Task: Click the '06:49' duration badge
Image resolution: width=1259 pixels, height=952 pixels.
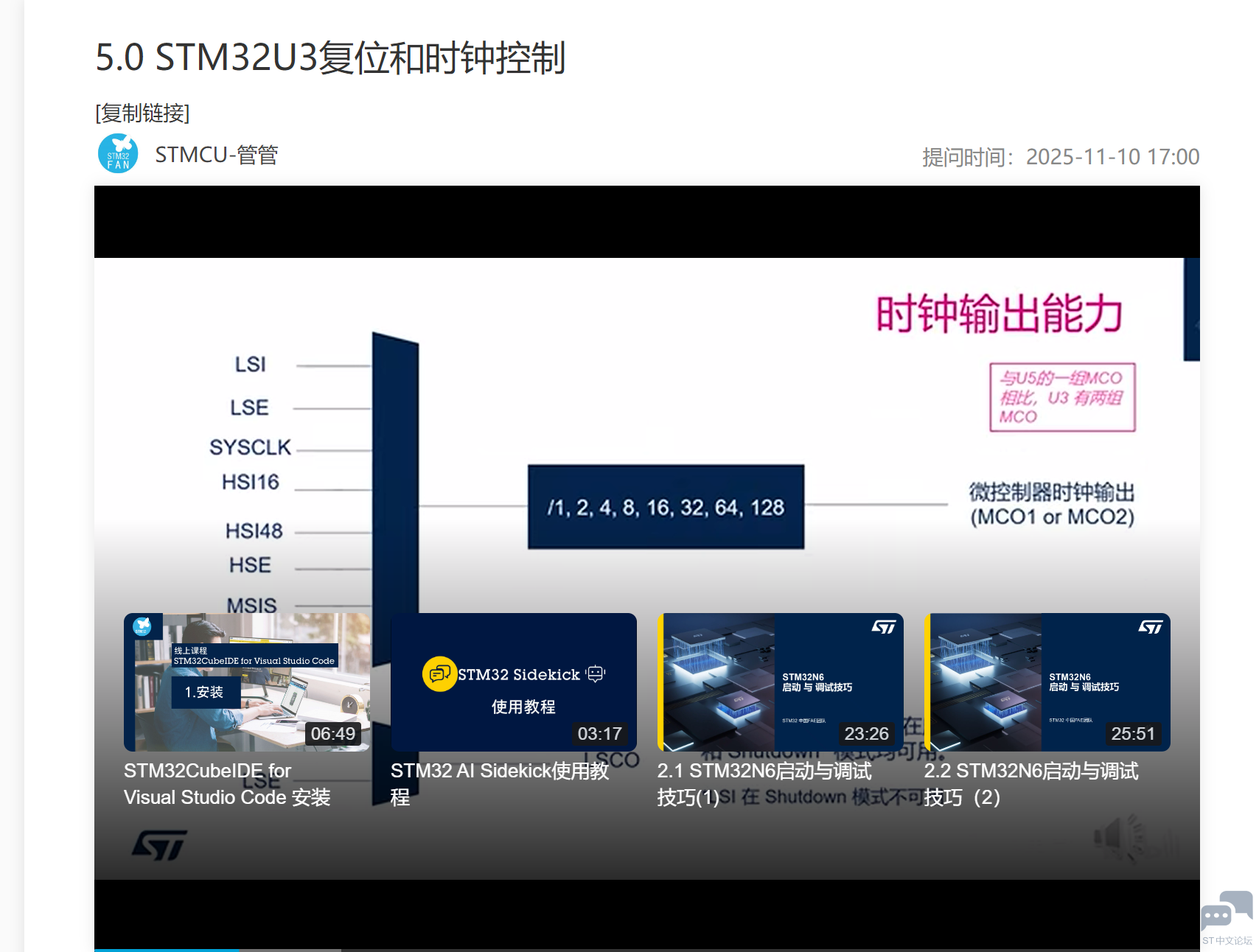Action: pyautogui.click(x=332, y=734)
